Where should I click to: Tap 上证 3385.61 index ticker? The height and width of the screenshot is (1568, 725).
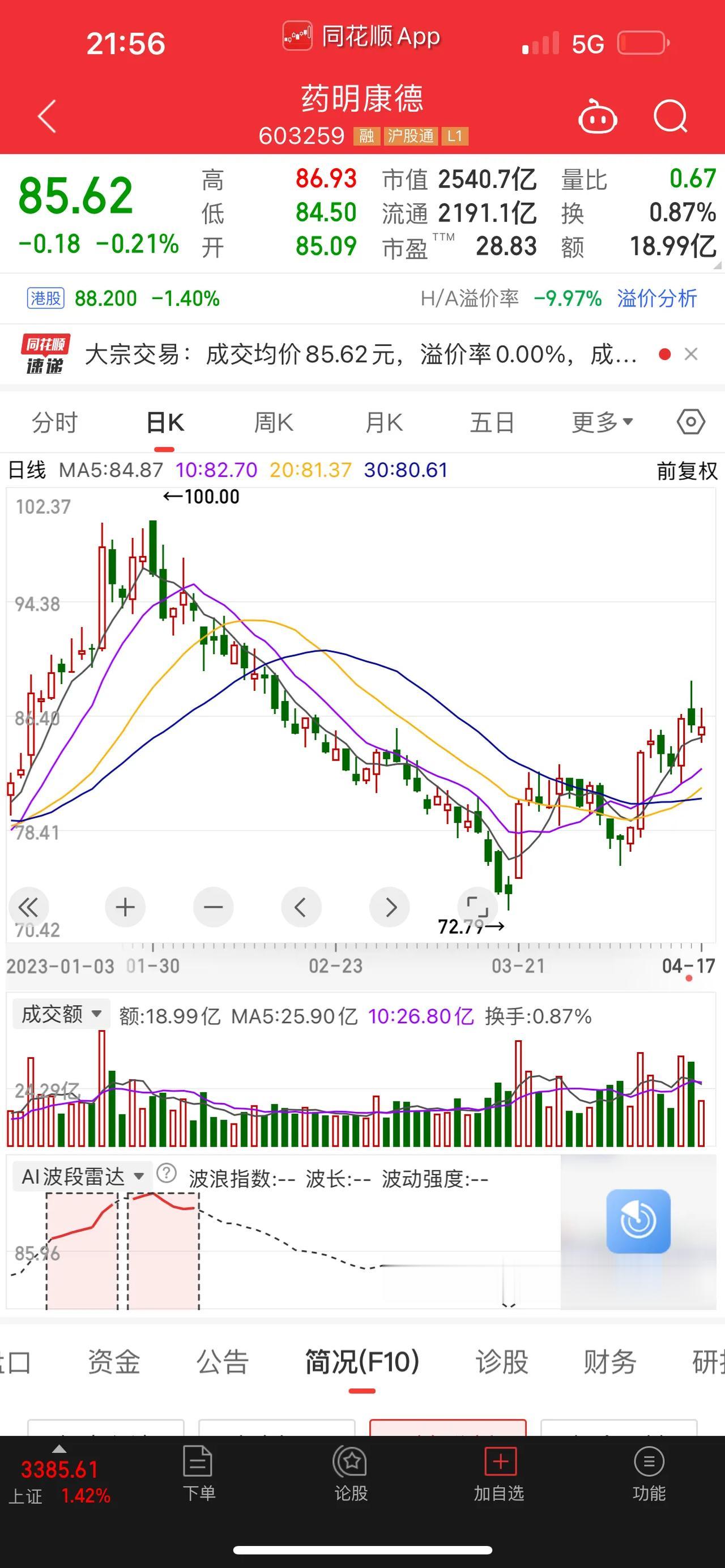[x=59, y=1481]
